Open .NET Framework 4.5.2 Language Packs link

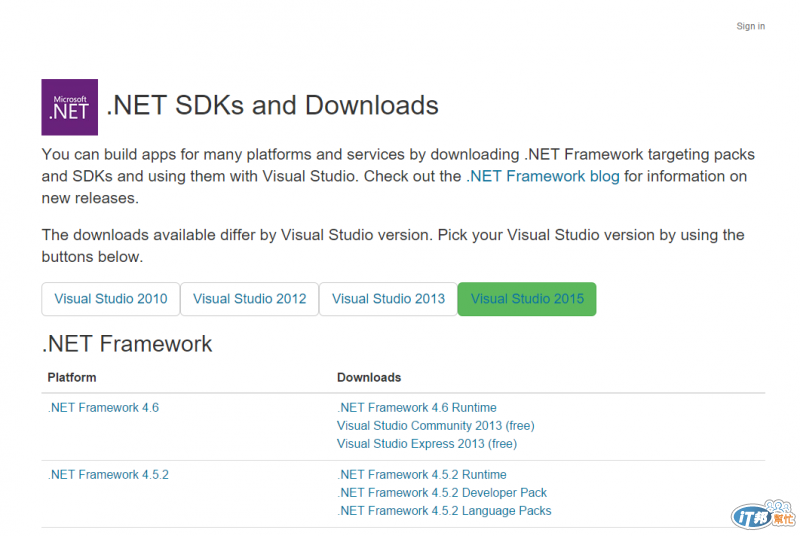tap(444, 511)
